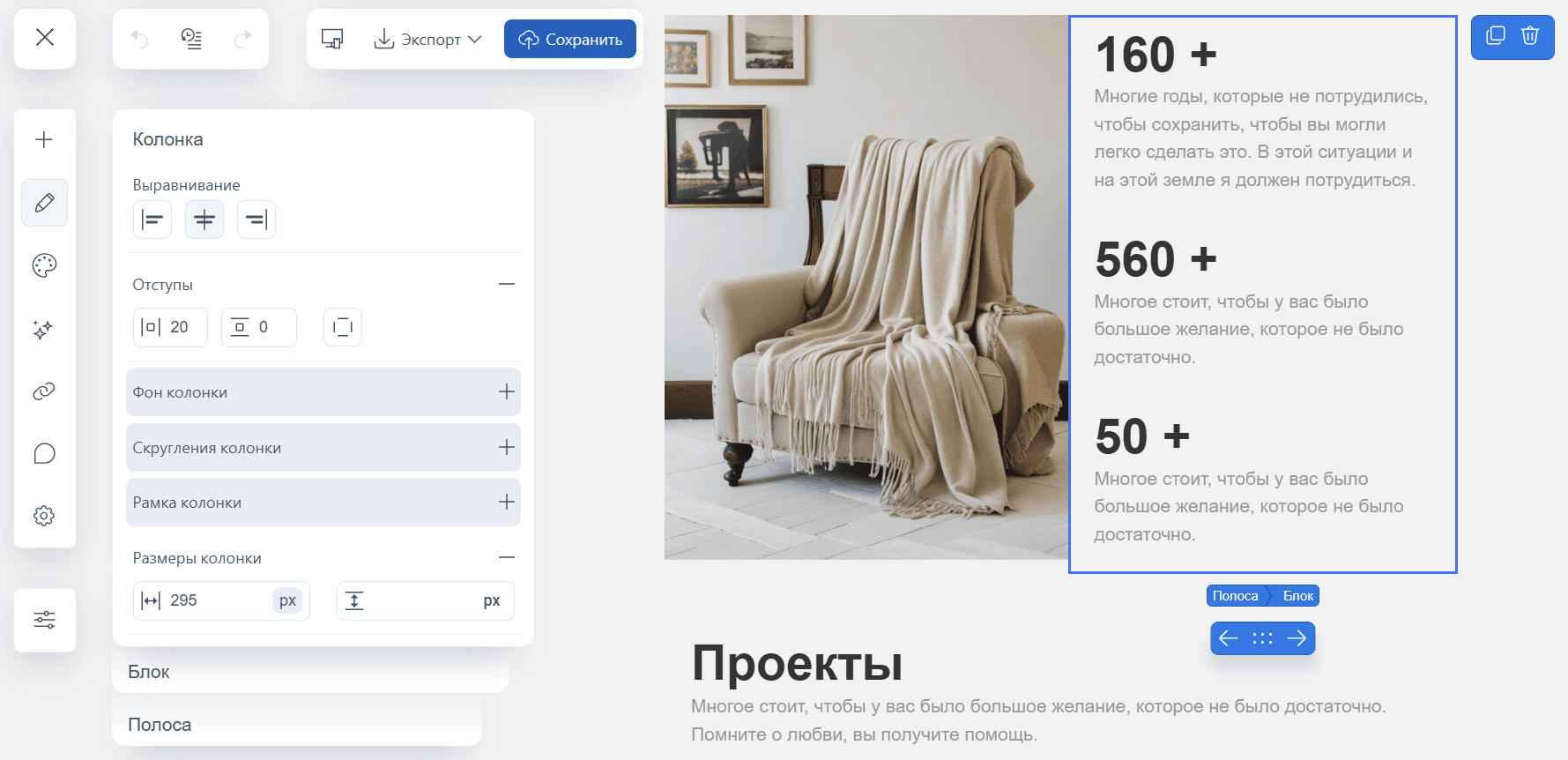This screenshot has width=1568, height=760.
Task: Set column alignment to left
Action: 152,220
